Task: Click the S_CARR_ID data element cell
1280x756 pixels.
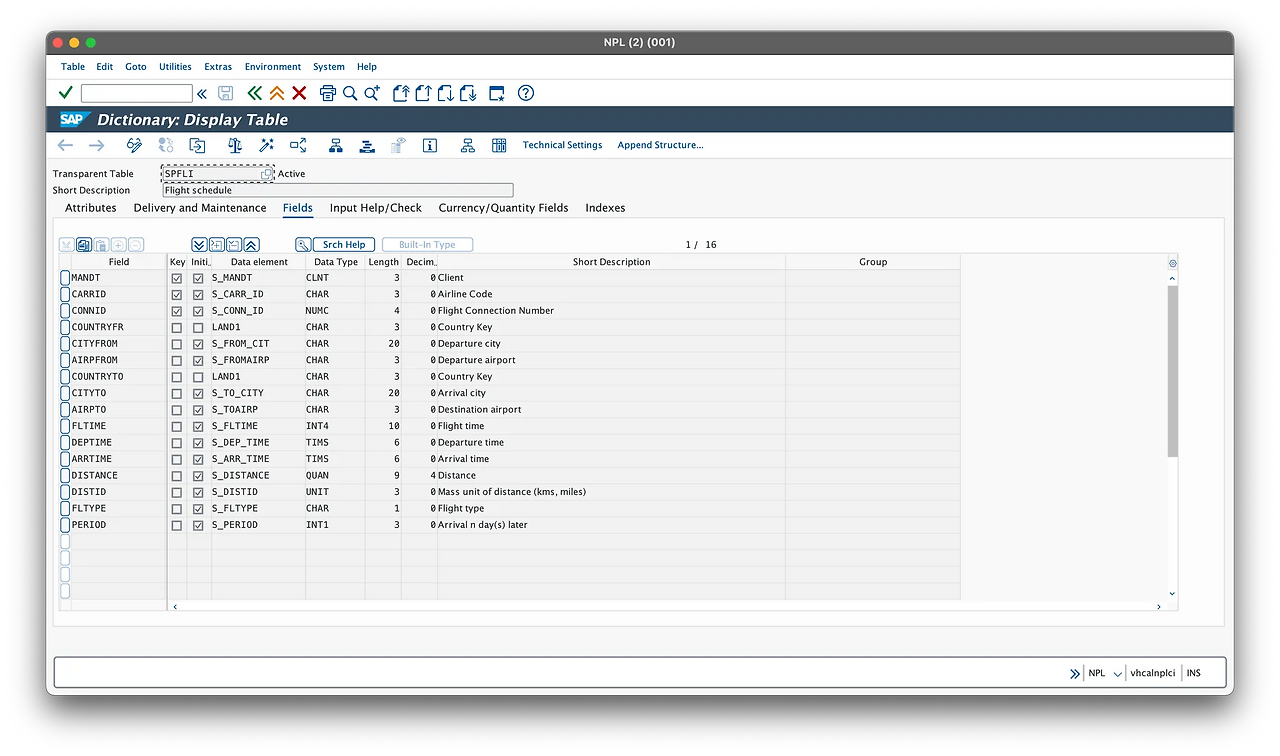Action: 258,294
